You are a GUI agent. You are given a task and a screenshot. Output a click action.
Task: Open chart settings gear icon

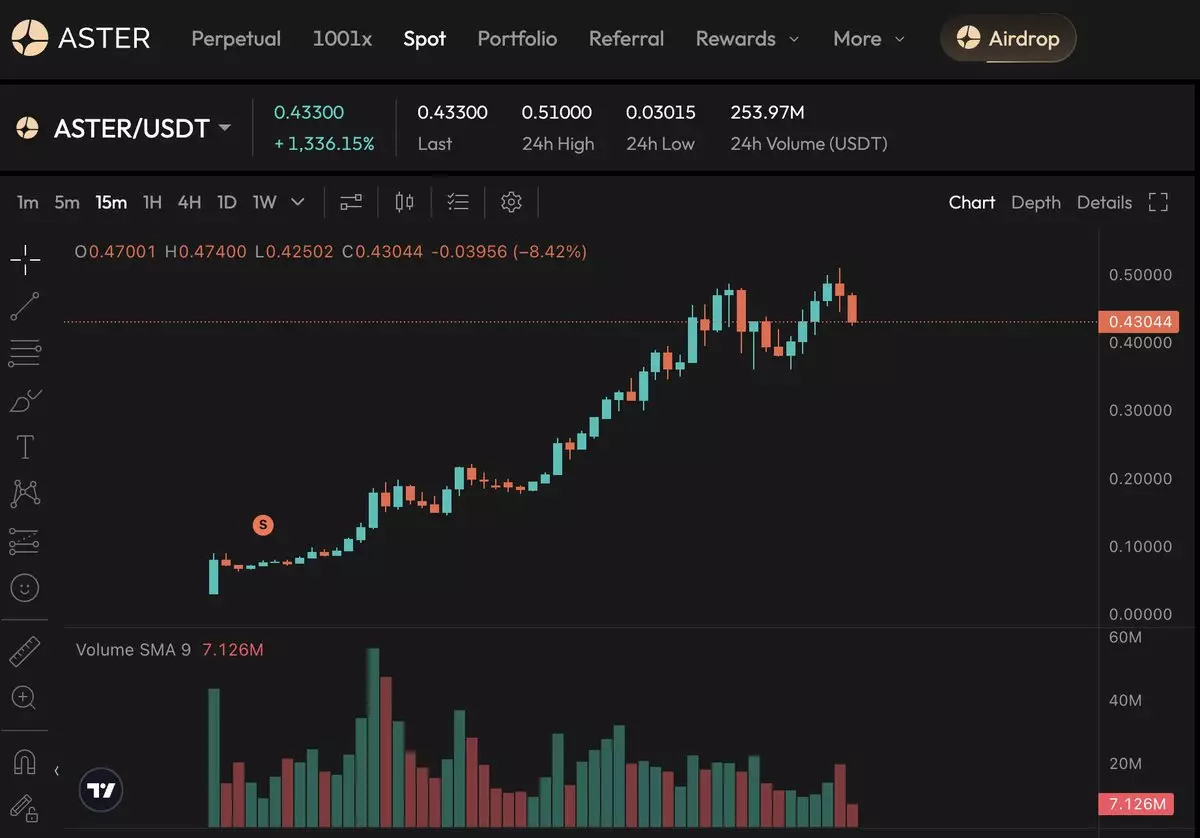coord(511,202)
